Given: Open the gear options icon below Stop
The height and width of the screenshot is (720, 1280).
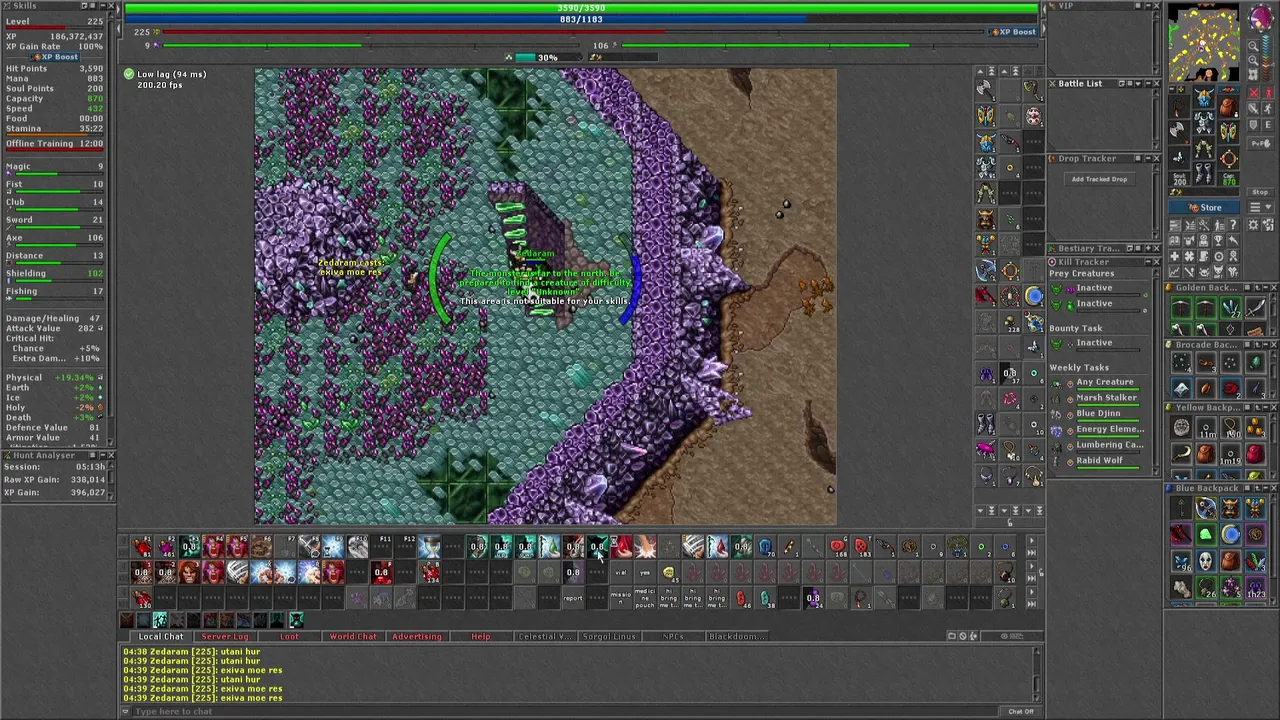Looking at the screenshot, I should click(x=1253, y=224).
